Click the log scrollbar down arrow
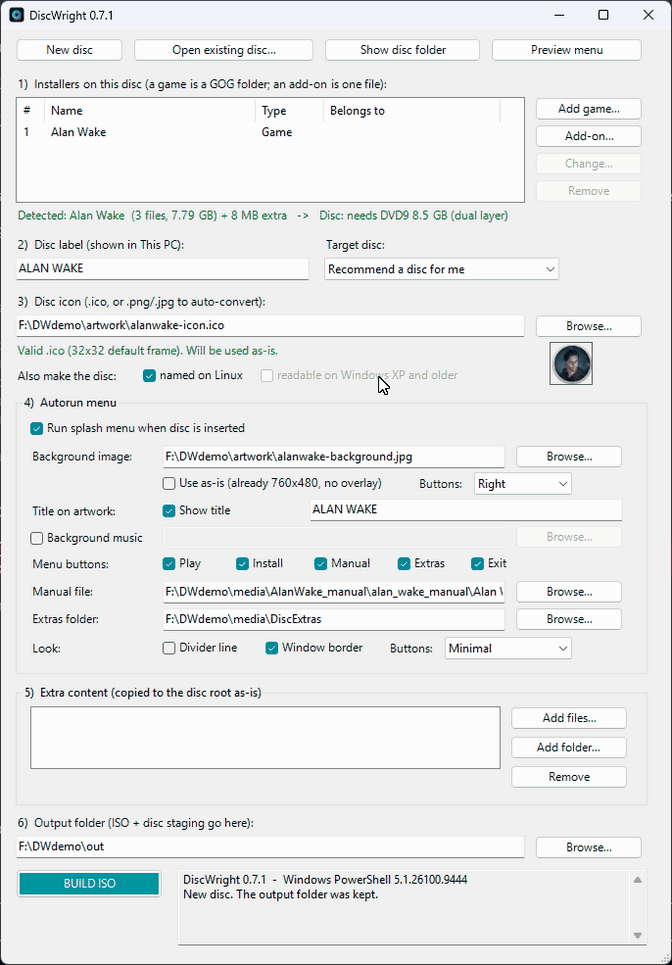Screen dimensions: 672x965 pyautogui.click(x=638, y=935)
